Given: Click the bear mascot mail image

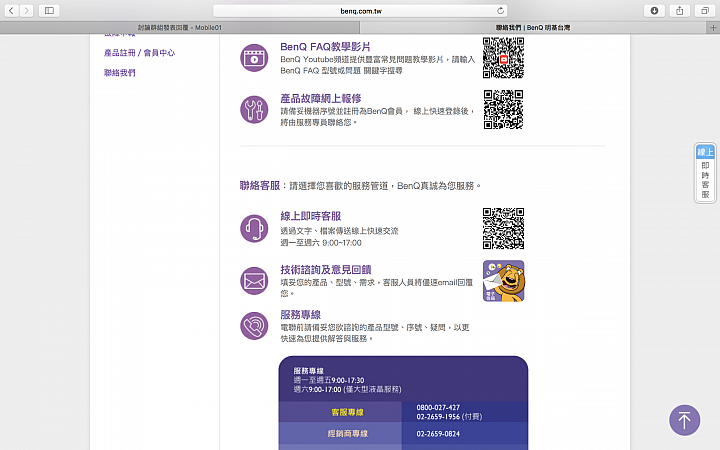Looking at the screenshot, I should point(503,281).
